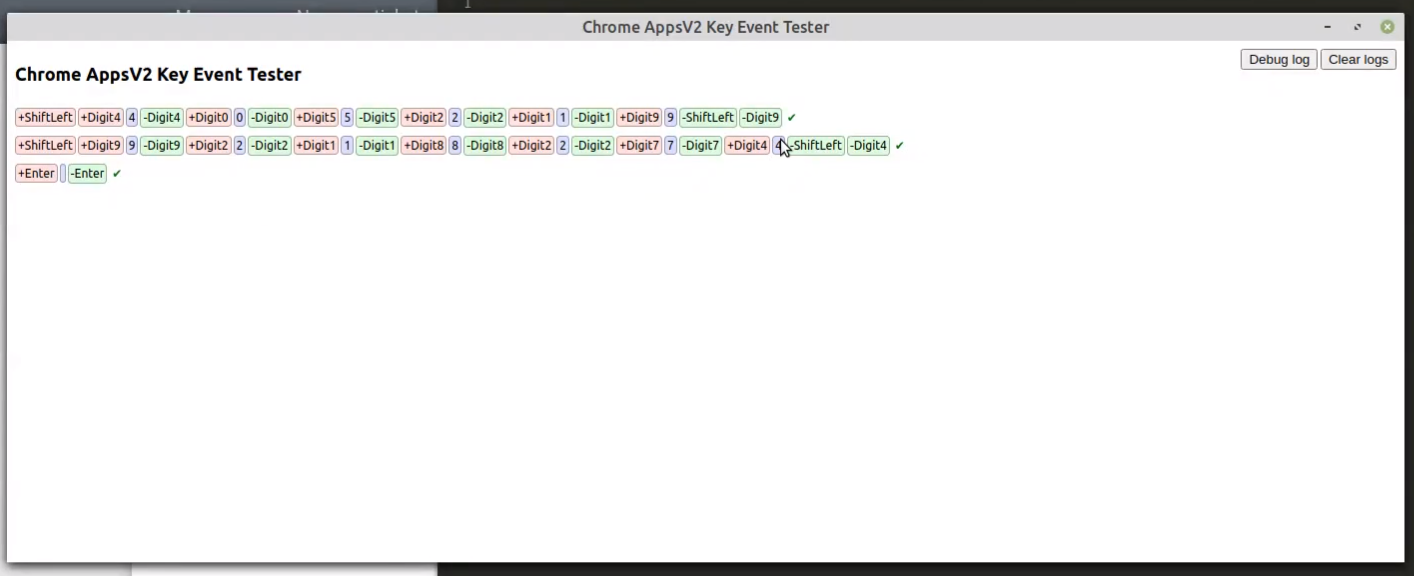This screenshot has height=576, width=1414.
Task: Close the Key Event Tester window
Action: (x=1387, y=27)
